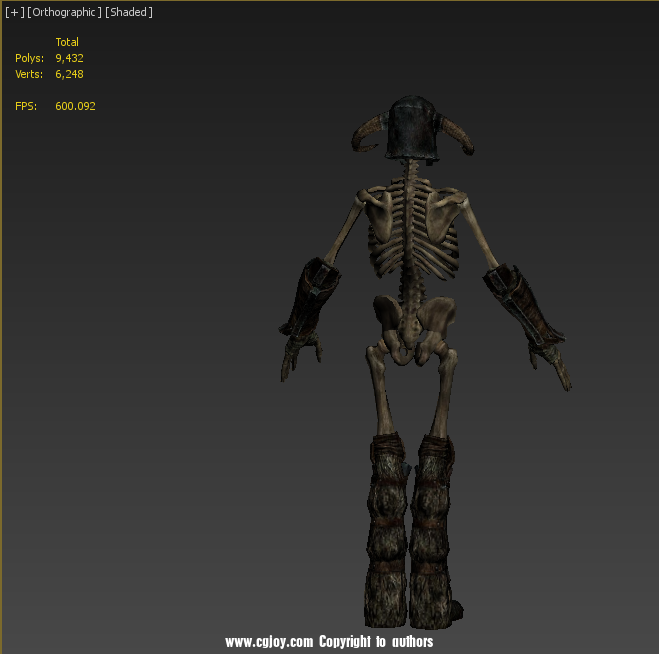The height and width of the screenshot is (654, 659).
Task: Select the skeleton's iron helmet
Action: pyautogui.click(x=412, y=128)
